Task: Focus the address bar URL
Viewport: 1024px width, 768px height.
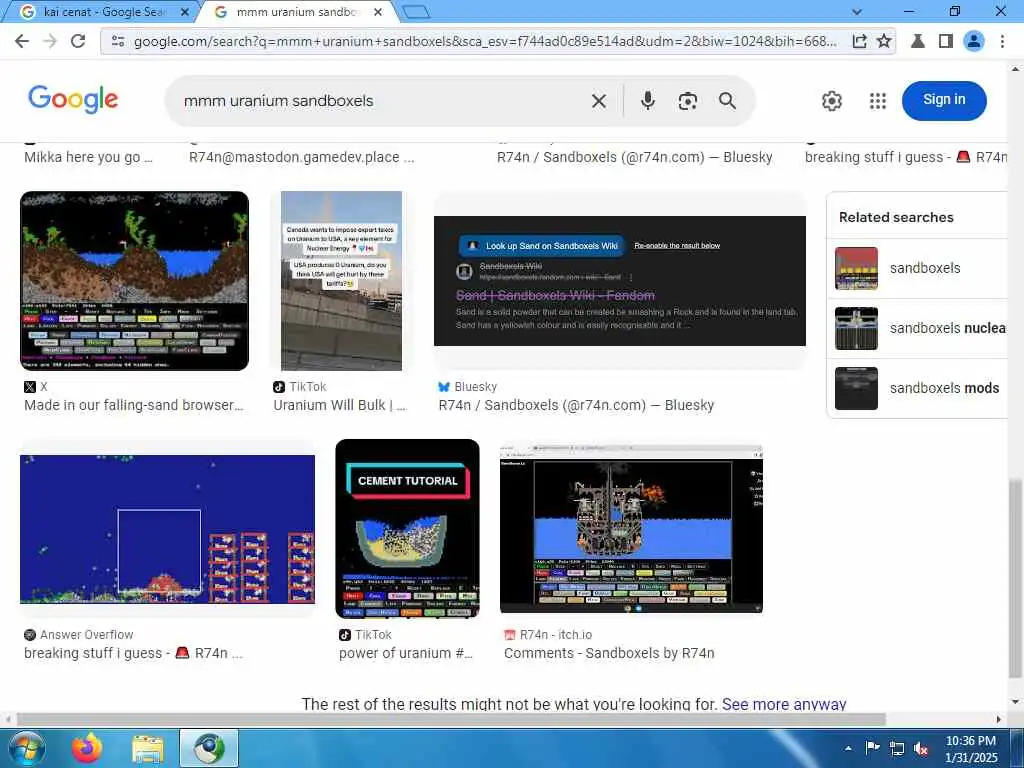Action: pyautogui.click(x=484, y=41)
